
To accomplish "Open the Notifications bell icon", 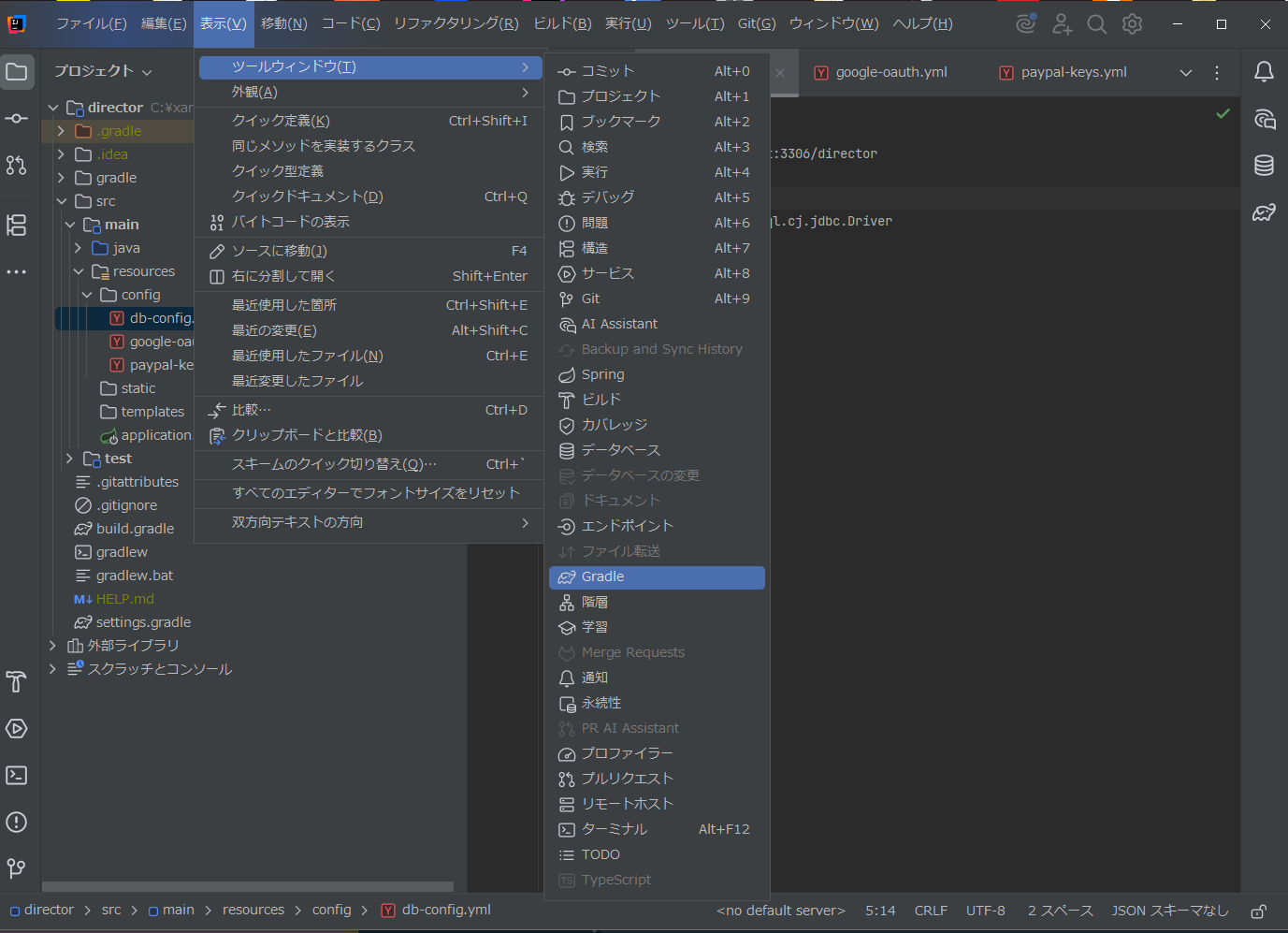I will click(1264, 71).
